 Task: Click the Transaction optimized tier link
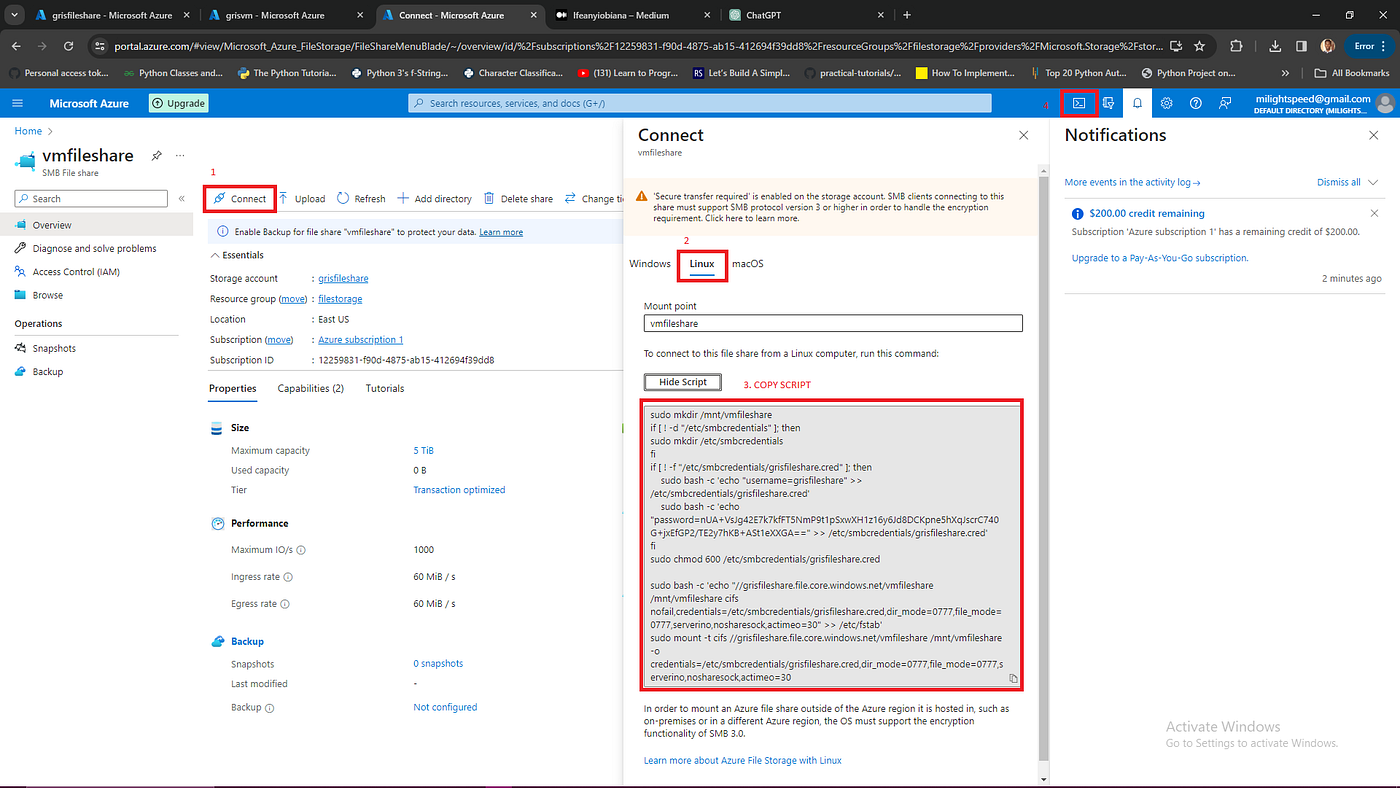[x=459, y=490]
